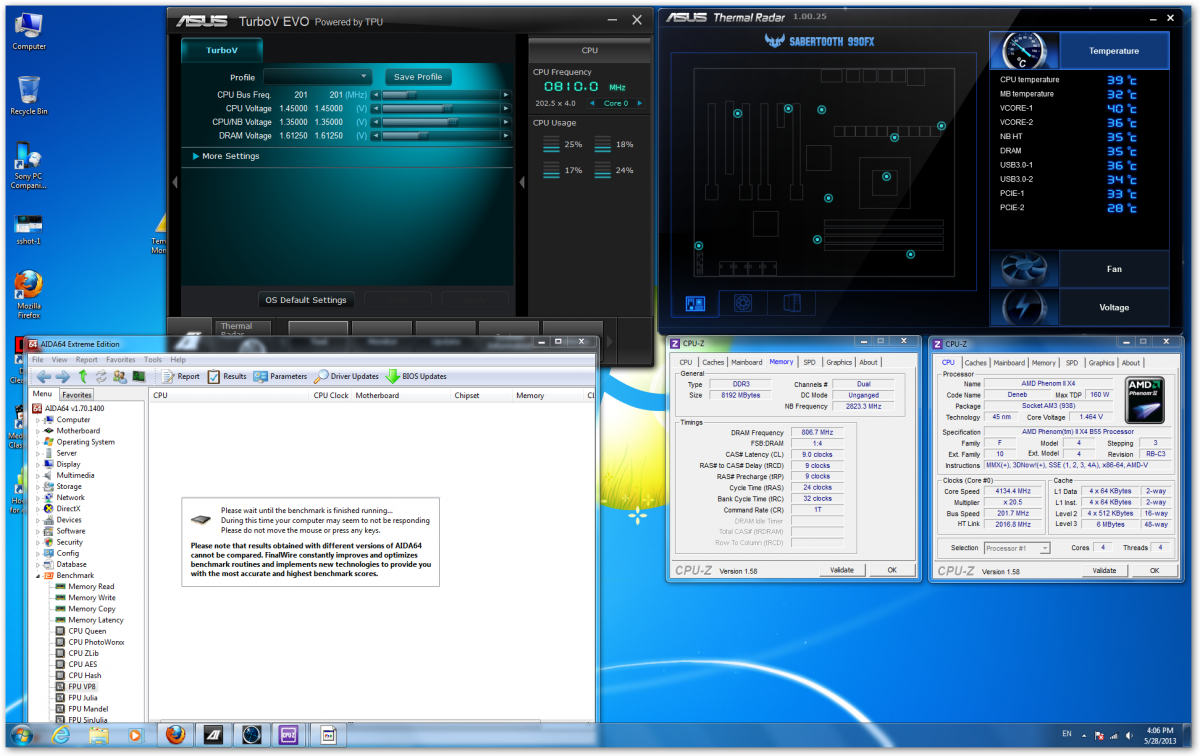Image resolution: width=1200 pixels, height=756 pixels.
Task: Click the Back arrow in AIDA64 toolbar
Action: (44, 376)
